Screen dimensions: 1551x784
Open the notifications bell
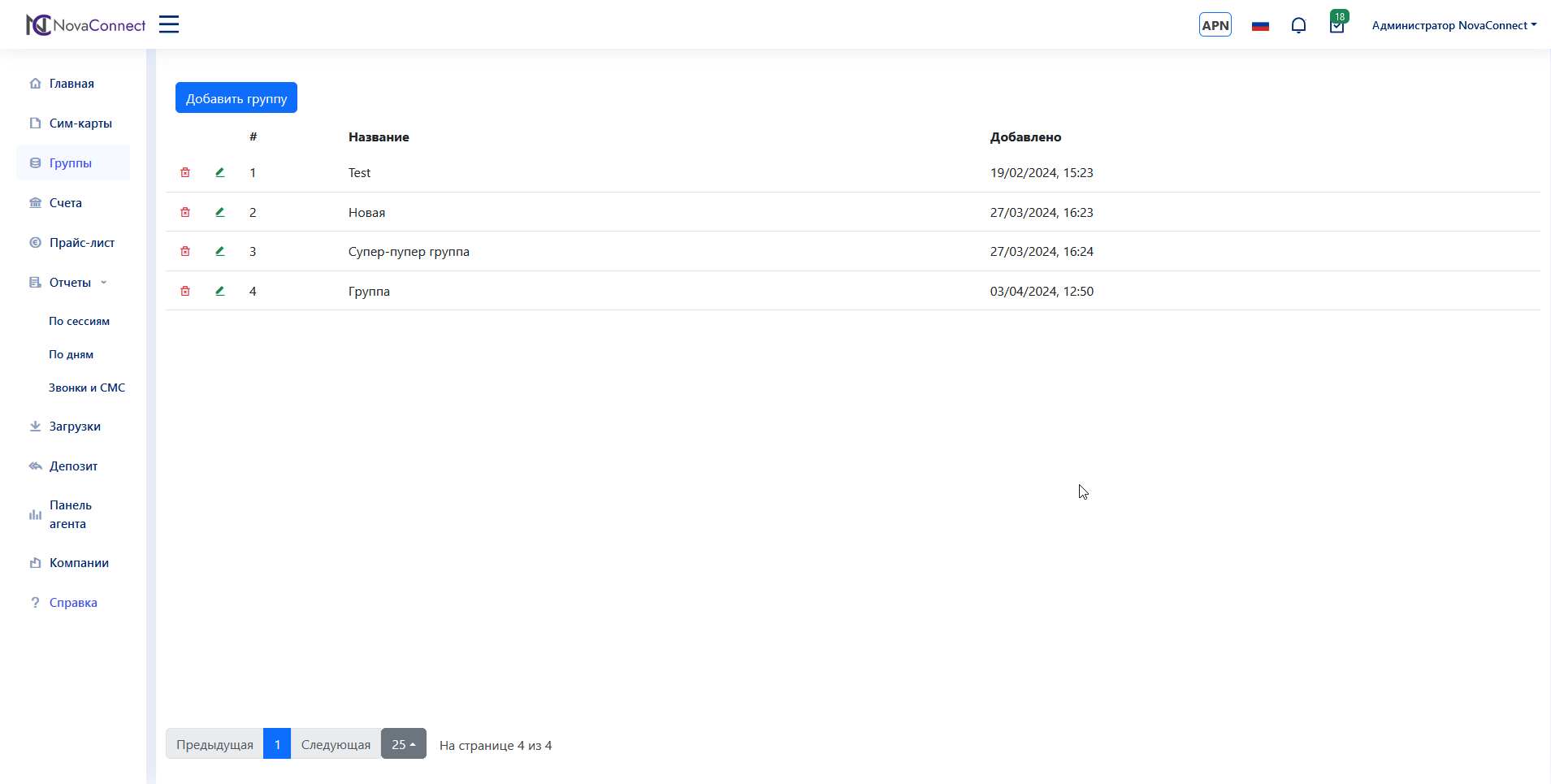[x=1298, y=25]
